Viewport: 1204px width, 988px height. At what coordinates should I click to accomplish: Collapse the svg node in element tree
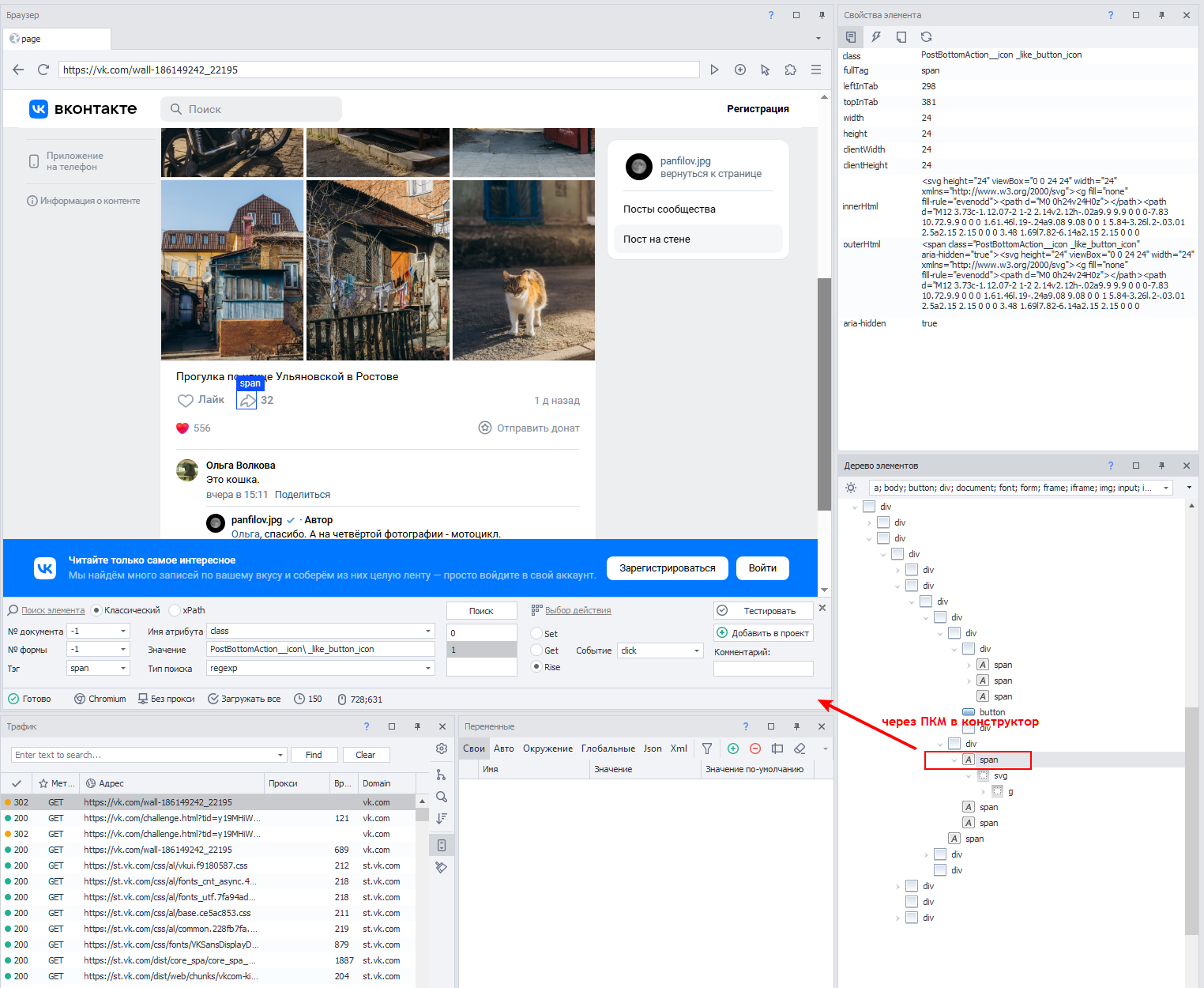click(x=969, y=775)
